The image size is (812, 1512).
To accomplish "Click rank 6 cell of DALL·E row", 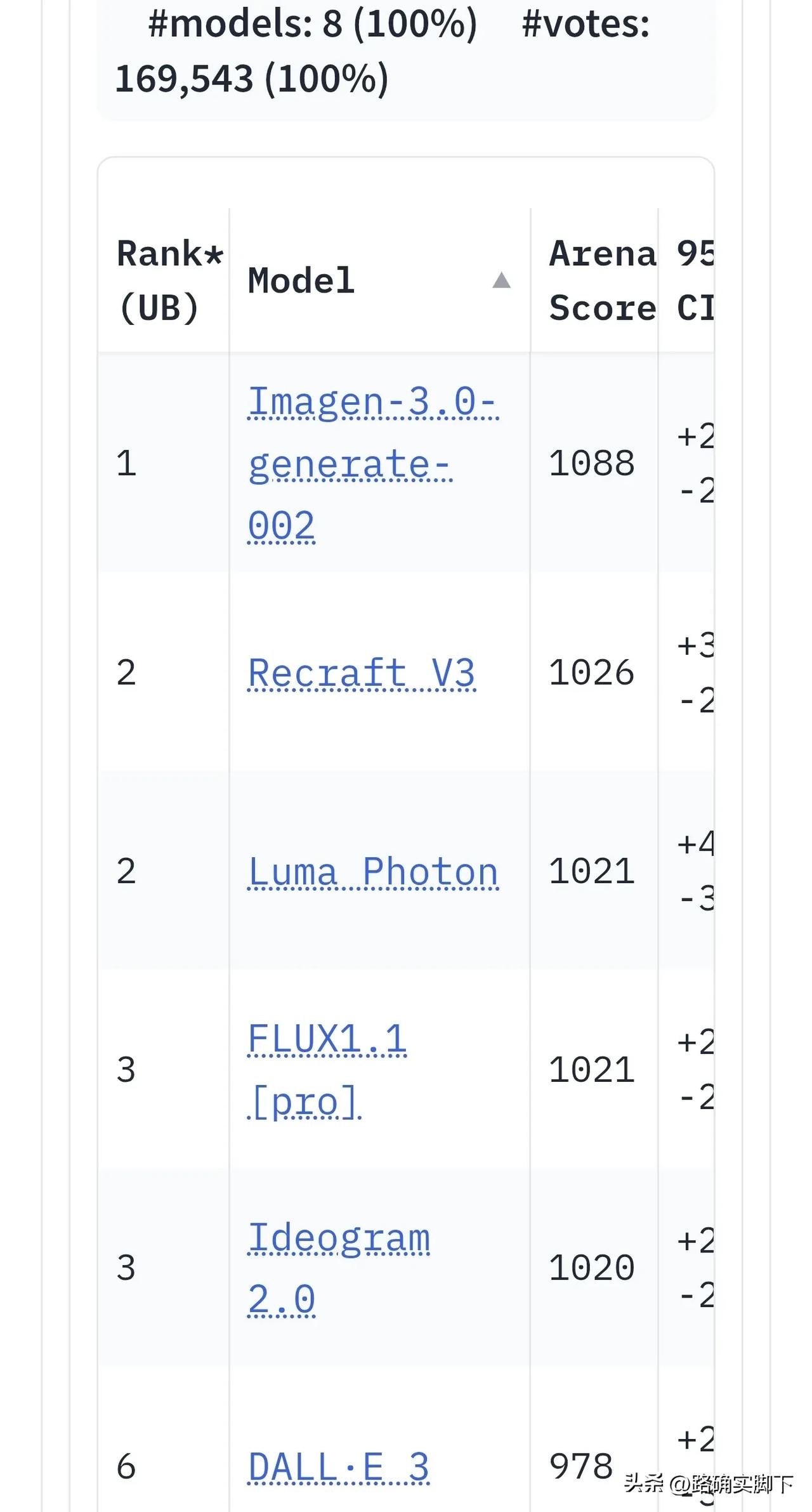I will (126, 1467).
